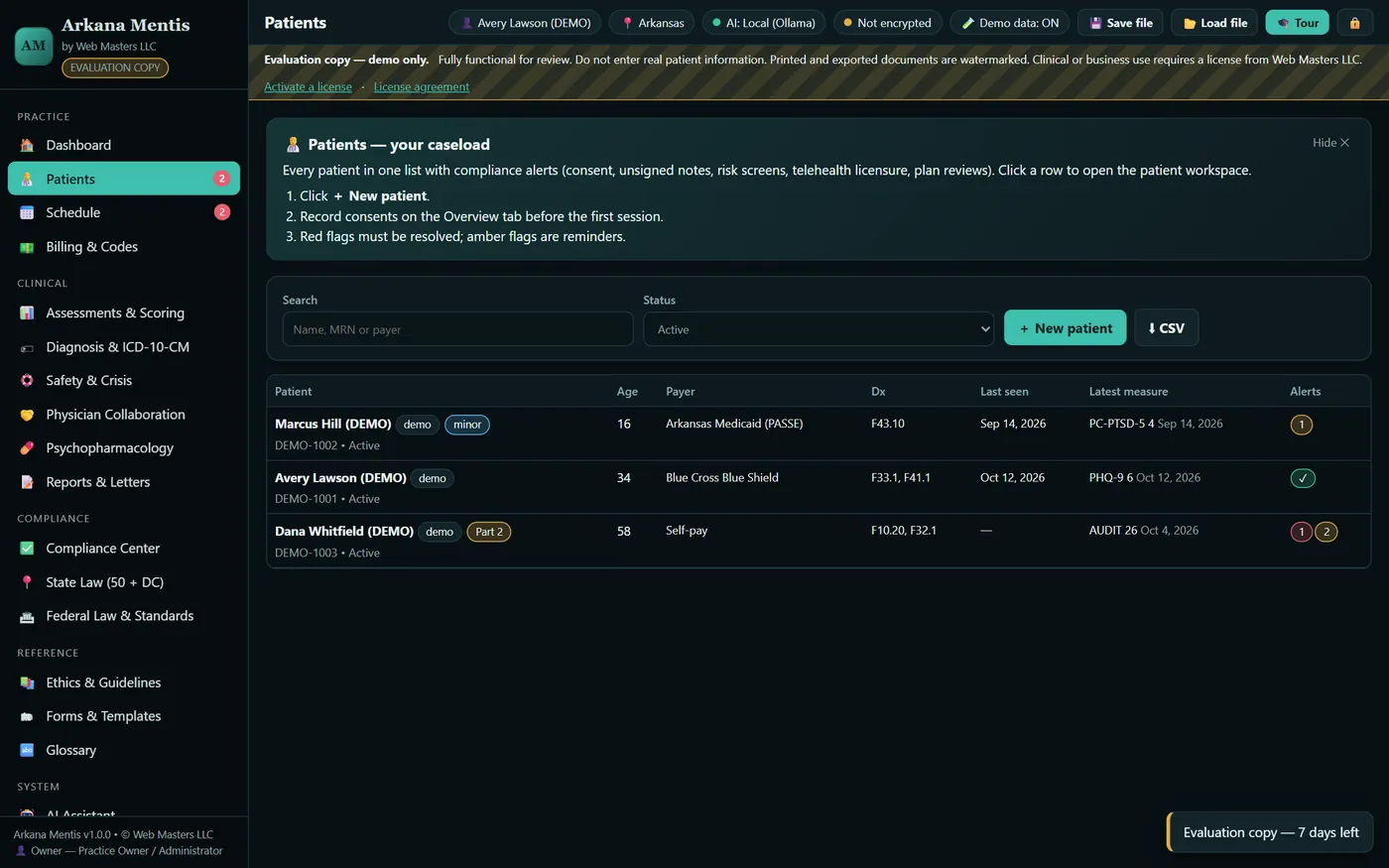The height and width of the screenshot is (868, 1389).
Task: Start the Tour from the top bar
Action: coord(1297,23)
